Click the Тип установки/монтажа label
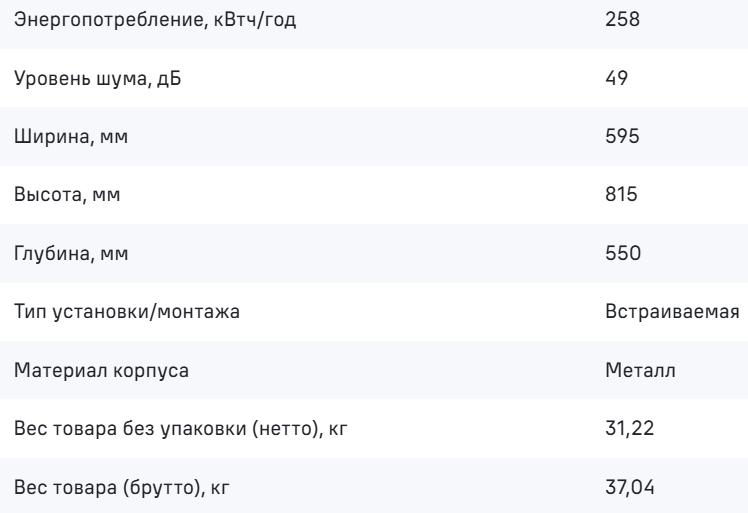The image size is (748, 513). pyautogui.click(x=127, y=312)
